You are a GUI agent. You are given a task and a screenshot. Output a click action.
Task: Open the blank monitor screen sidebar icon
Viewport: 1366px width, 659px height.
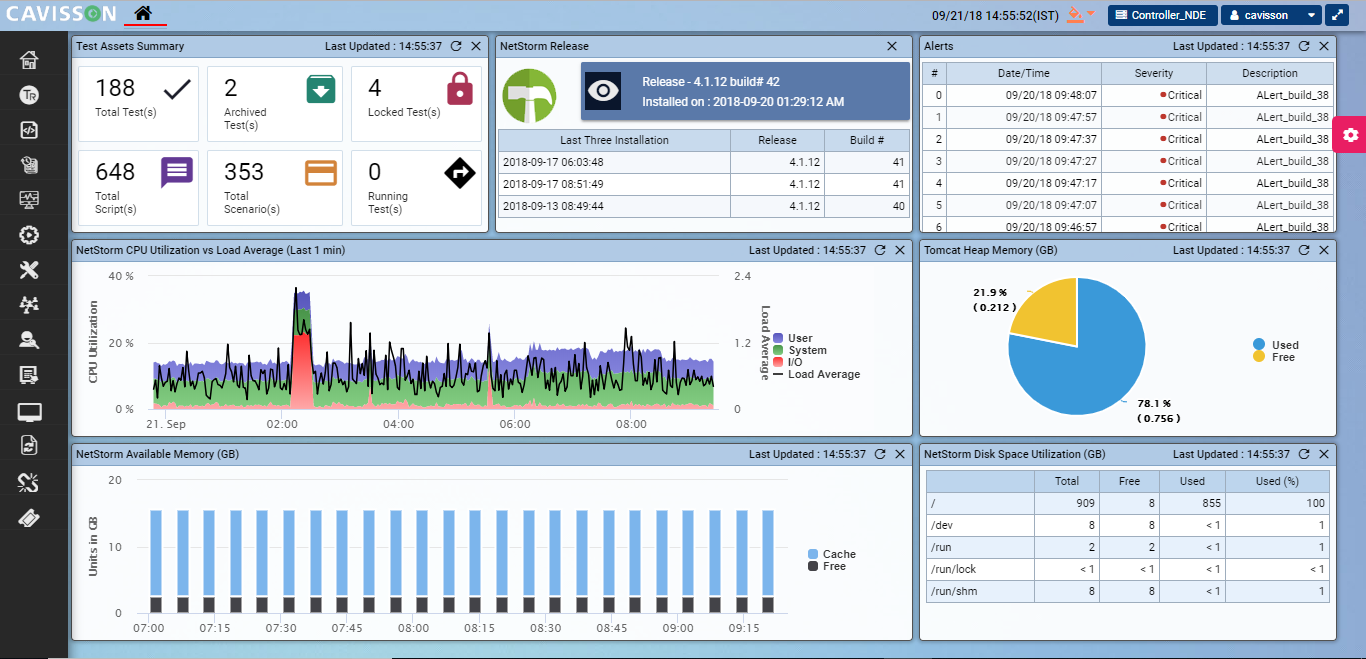(29, 411)
